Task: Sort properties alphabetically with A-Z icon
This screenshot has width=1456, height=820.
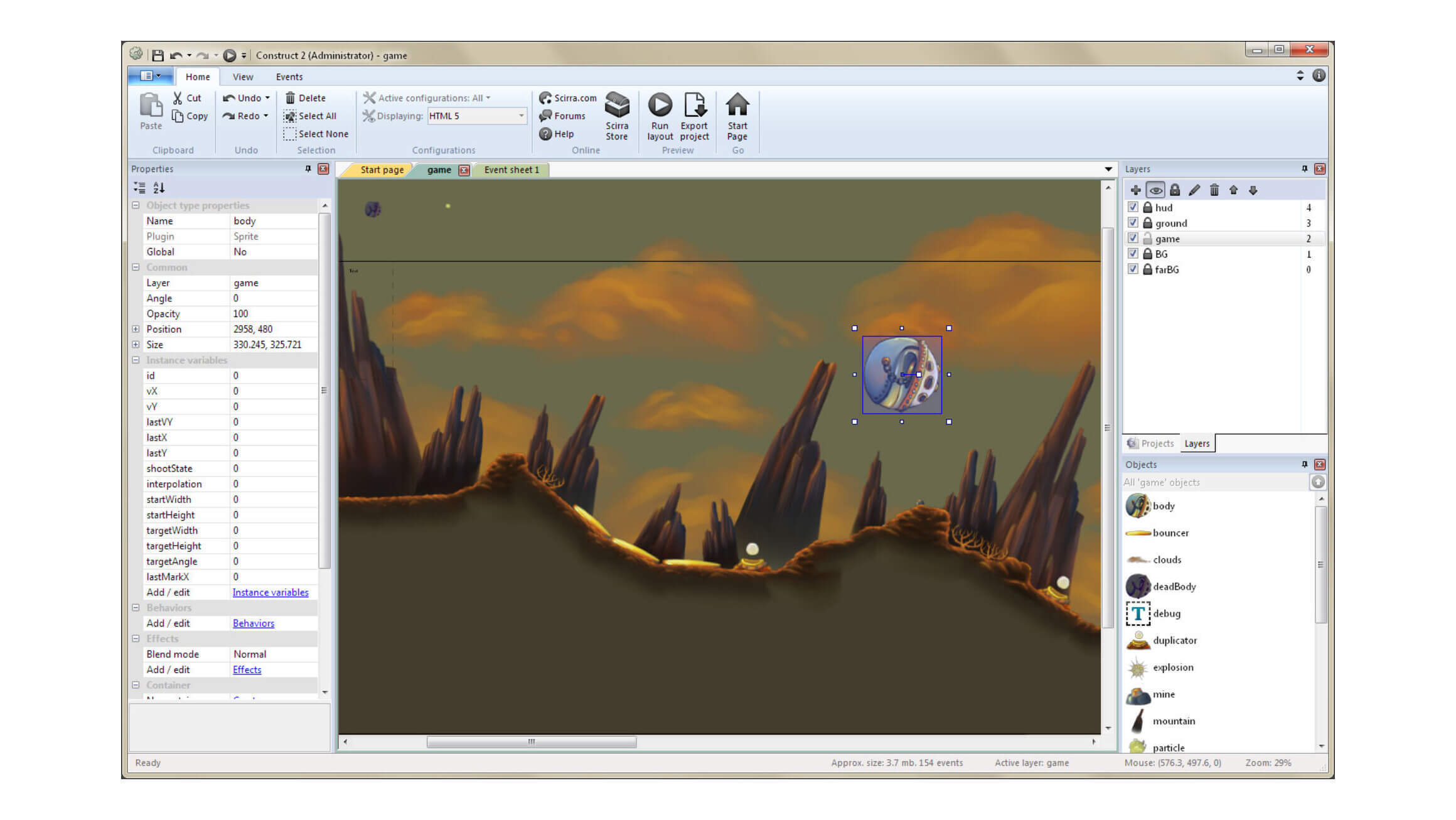Action: pos(159,188)
